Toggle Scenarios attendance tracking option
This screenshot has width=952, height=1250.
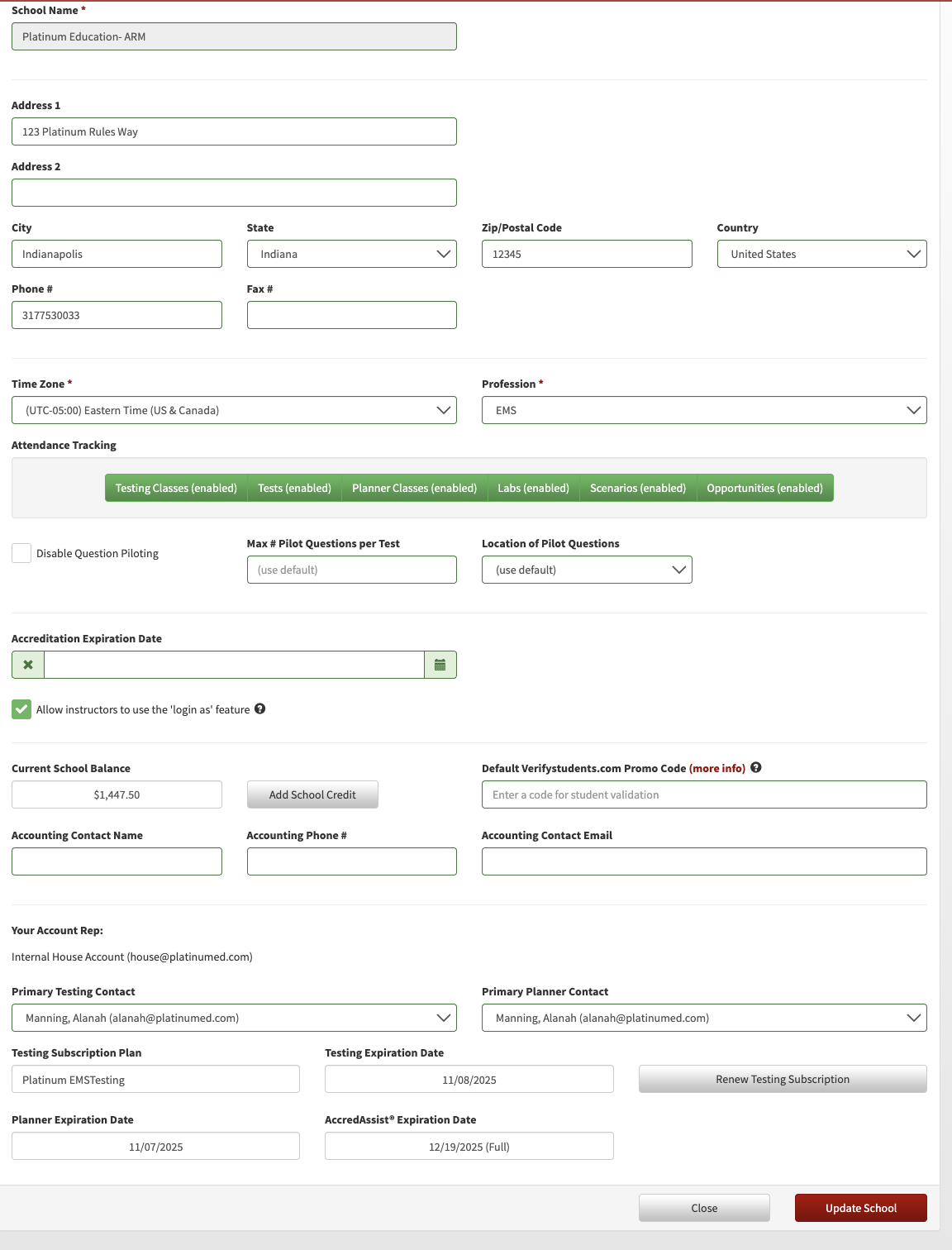(x=638, y=488)
